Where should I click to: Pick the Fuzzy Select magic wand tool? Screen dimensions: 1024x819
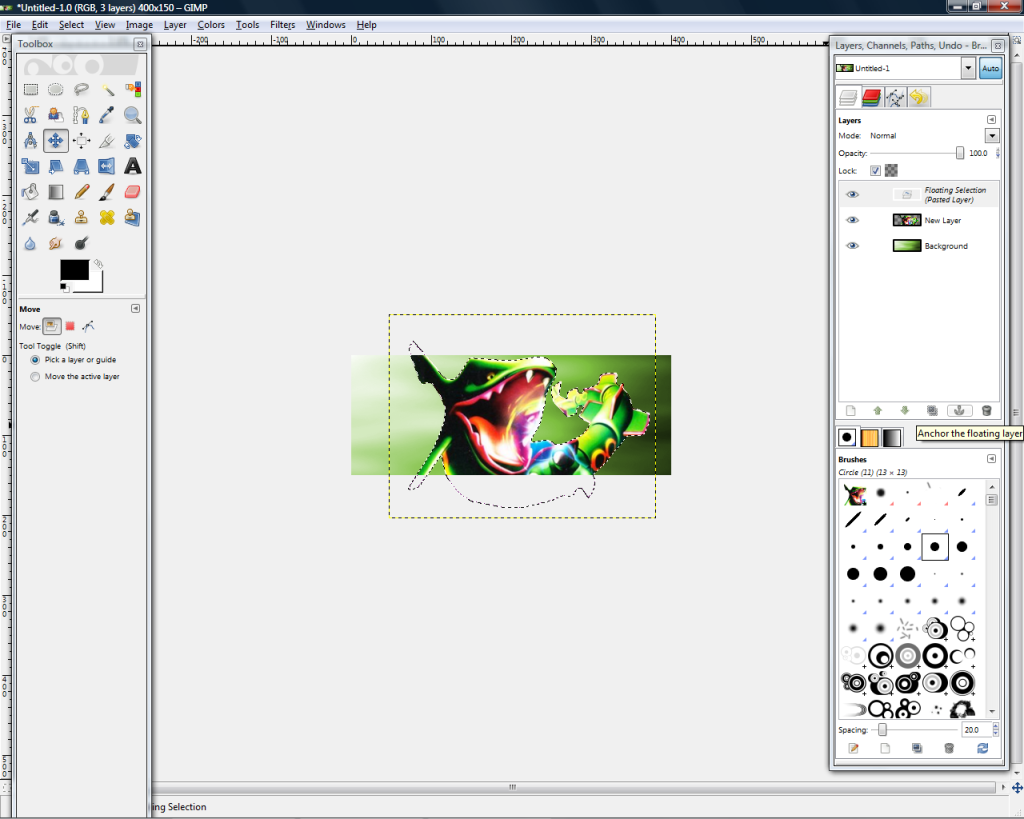(107, 89)
